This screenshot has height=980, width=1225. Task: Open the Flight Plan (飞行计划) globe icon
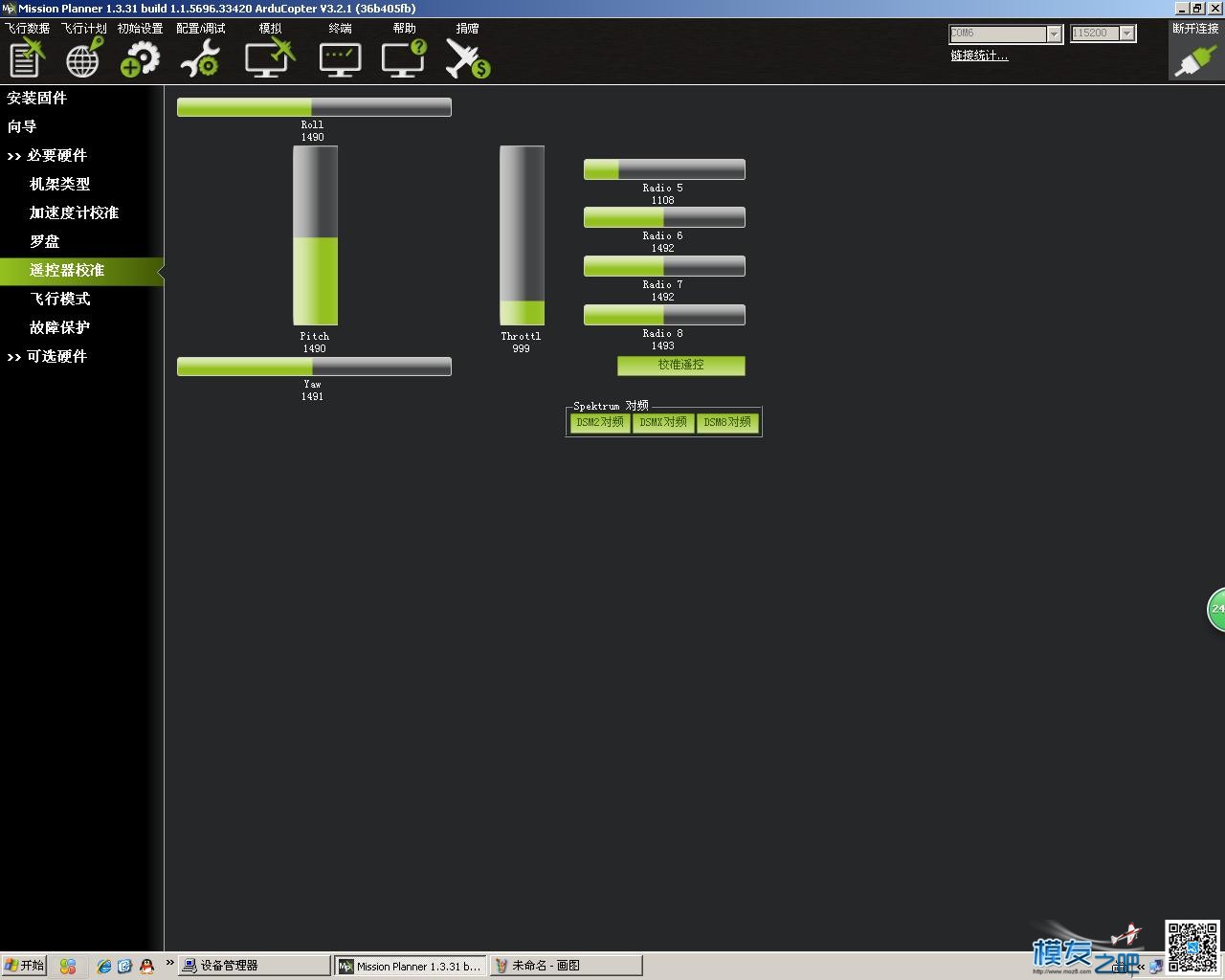tap(84, 57)
